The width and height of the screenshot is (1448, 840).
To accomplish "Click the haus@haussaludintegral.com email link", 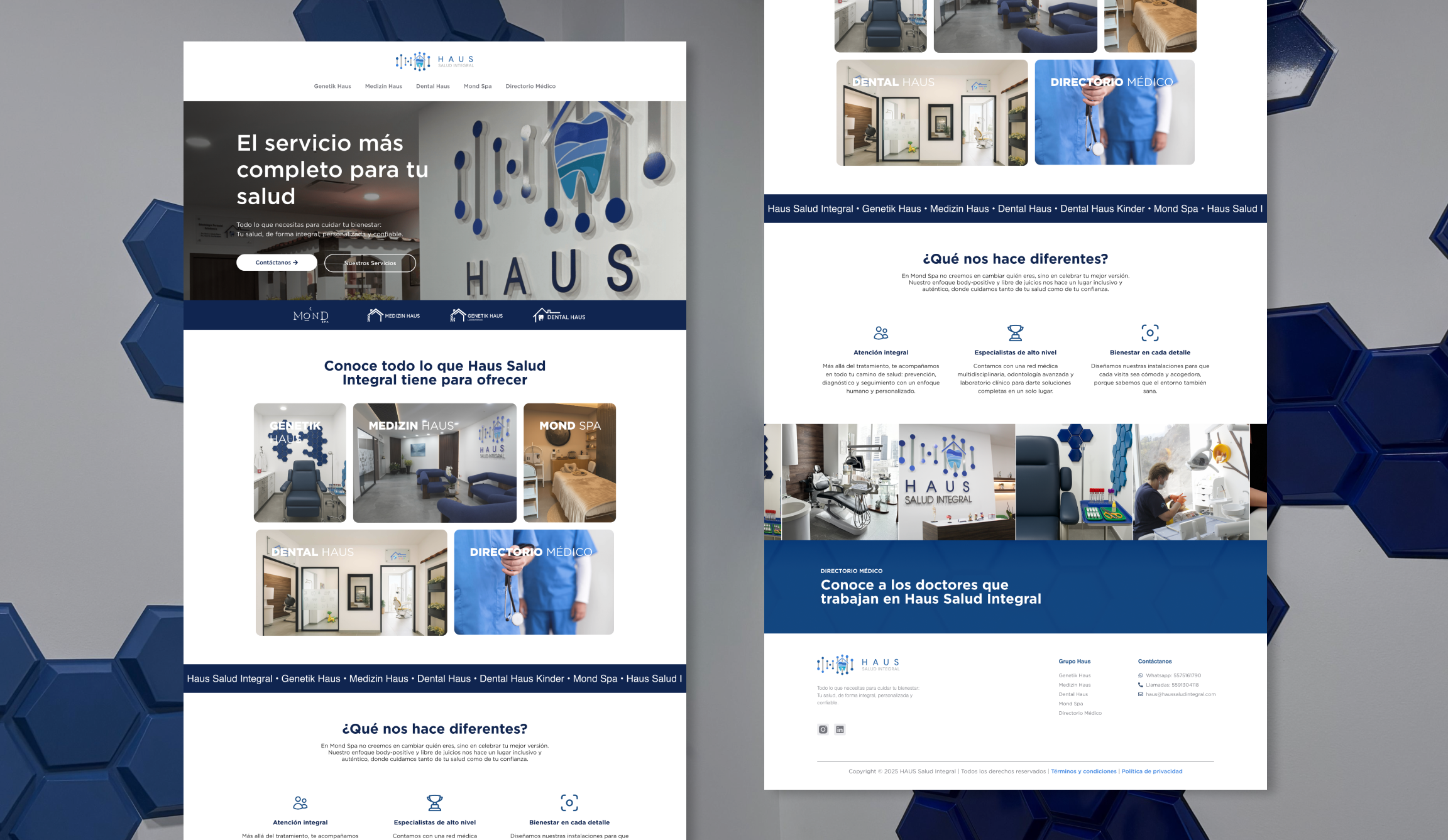I will 1180,694.
